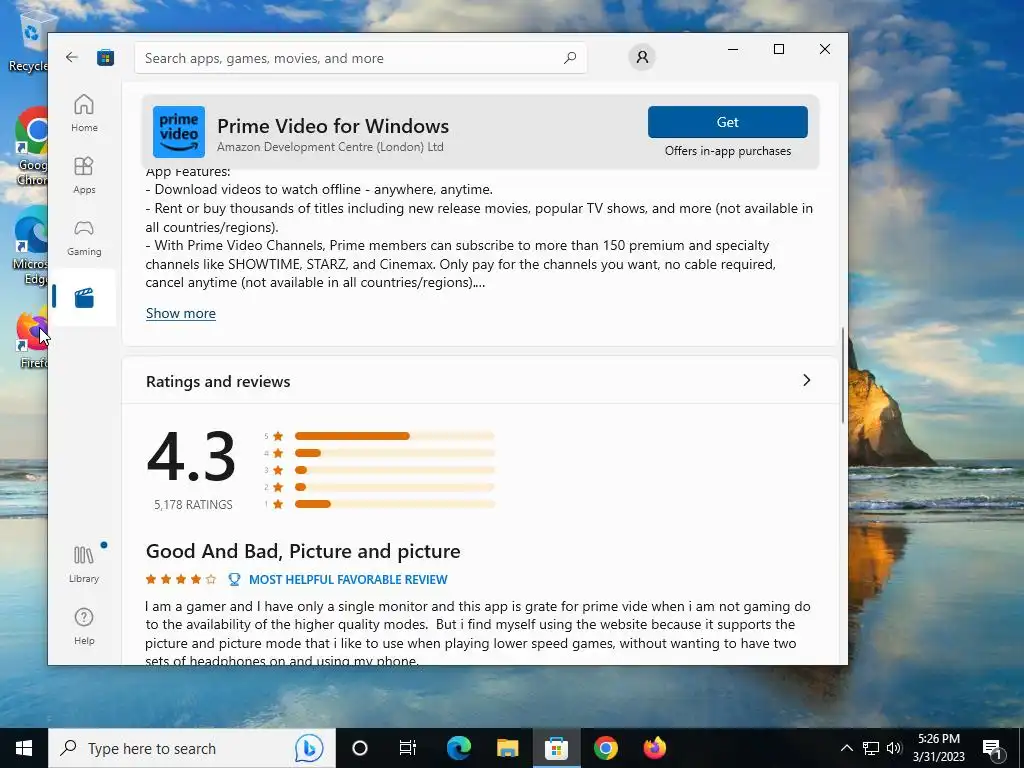Viewport: 1024px width, 768px height.
Task: Show hidden system tray icons
Action: (x=846, y=748)
